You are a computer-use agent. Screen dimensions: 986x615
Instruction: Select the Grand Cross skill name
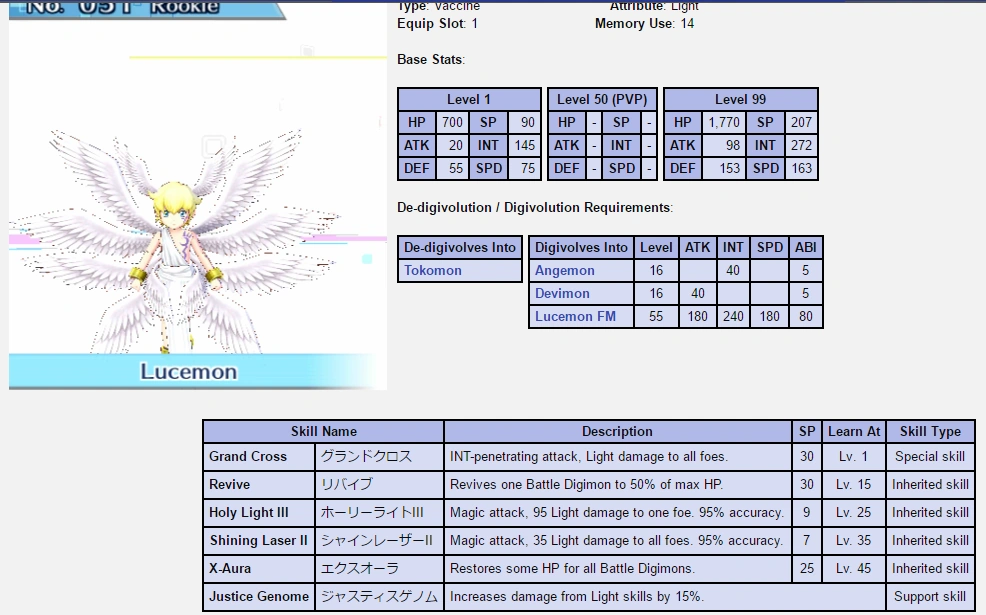[x=248, y=457]
